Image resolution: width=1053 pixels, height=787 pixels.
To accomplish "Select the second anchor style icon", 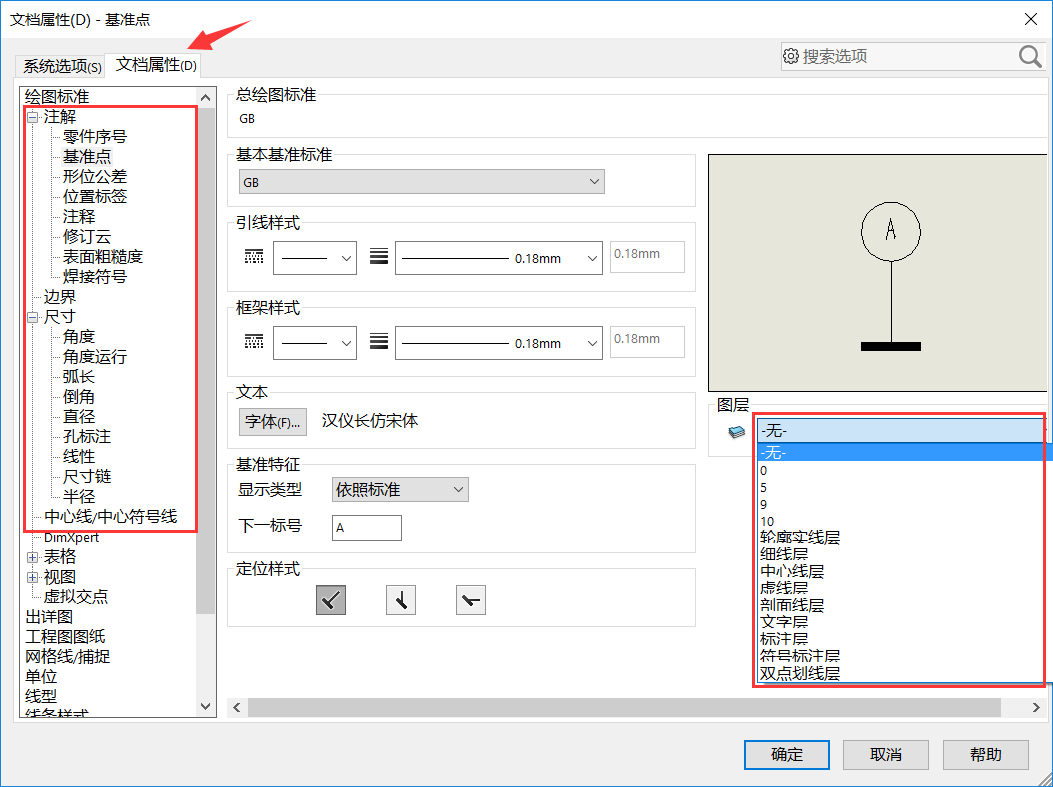I will pos(401,600).
